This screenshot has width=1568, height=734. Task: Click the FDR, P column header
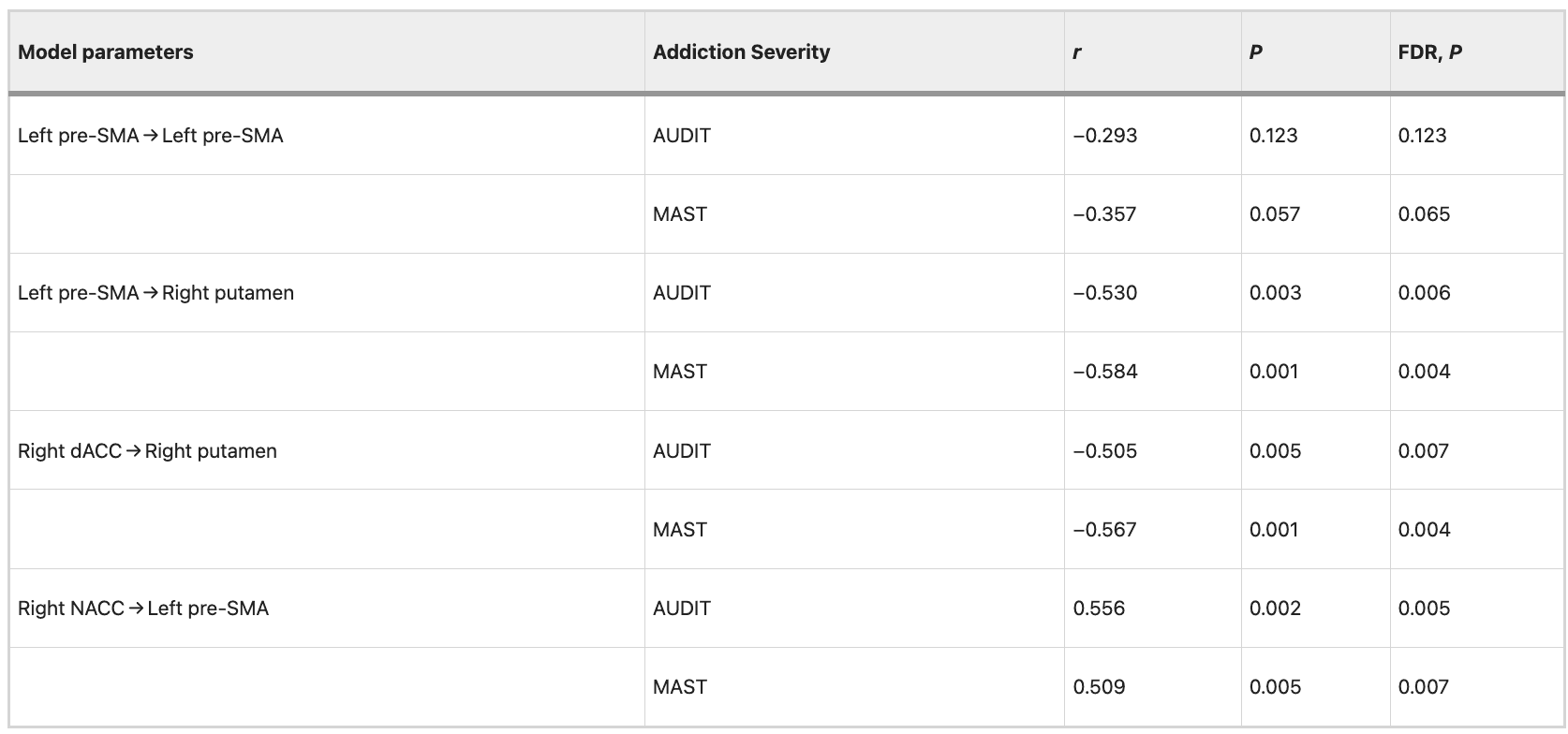1429,52
